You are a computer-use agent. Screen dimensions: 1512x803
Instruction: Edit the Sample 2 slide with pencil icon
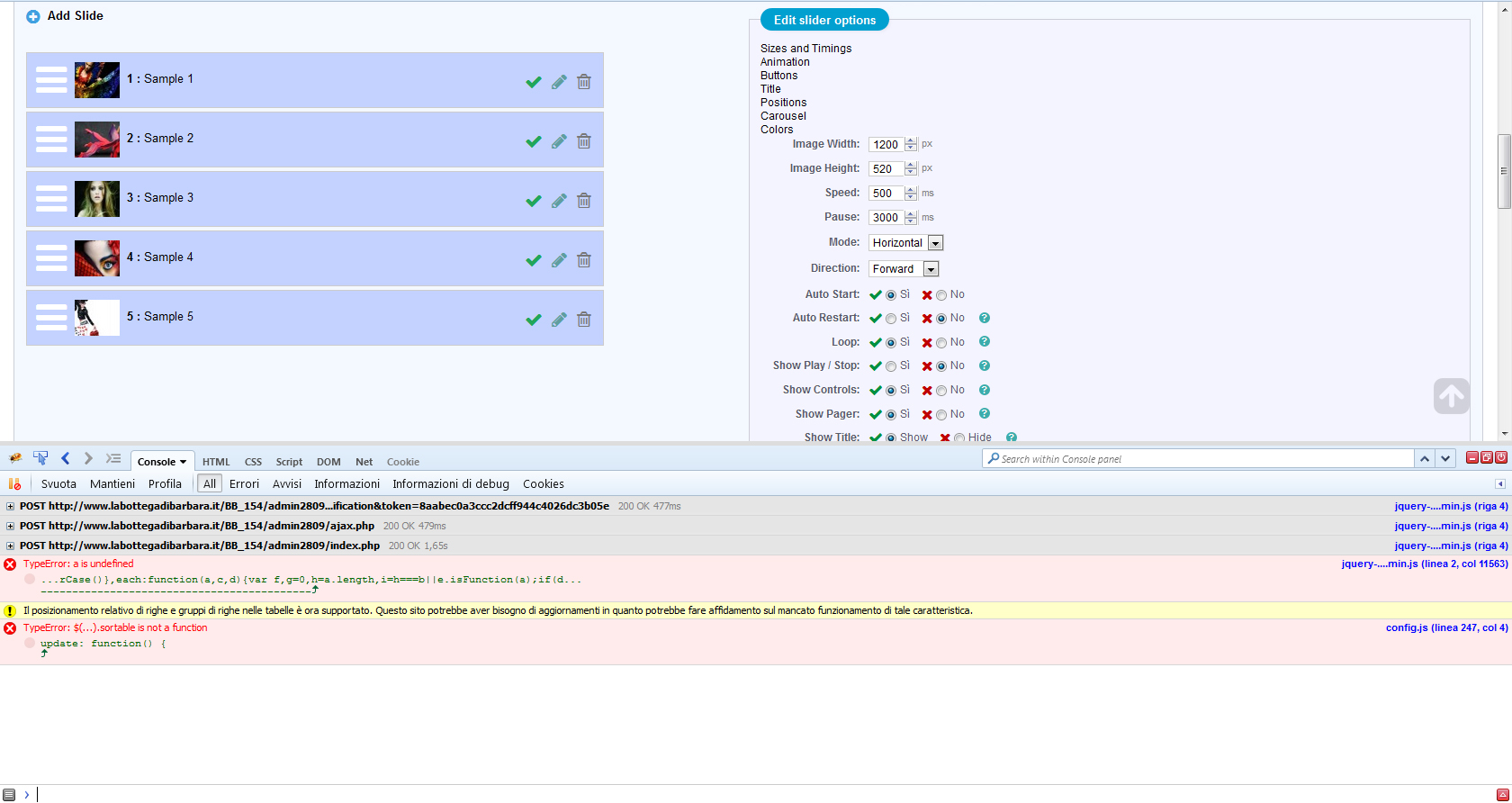pos(559,141)
